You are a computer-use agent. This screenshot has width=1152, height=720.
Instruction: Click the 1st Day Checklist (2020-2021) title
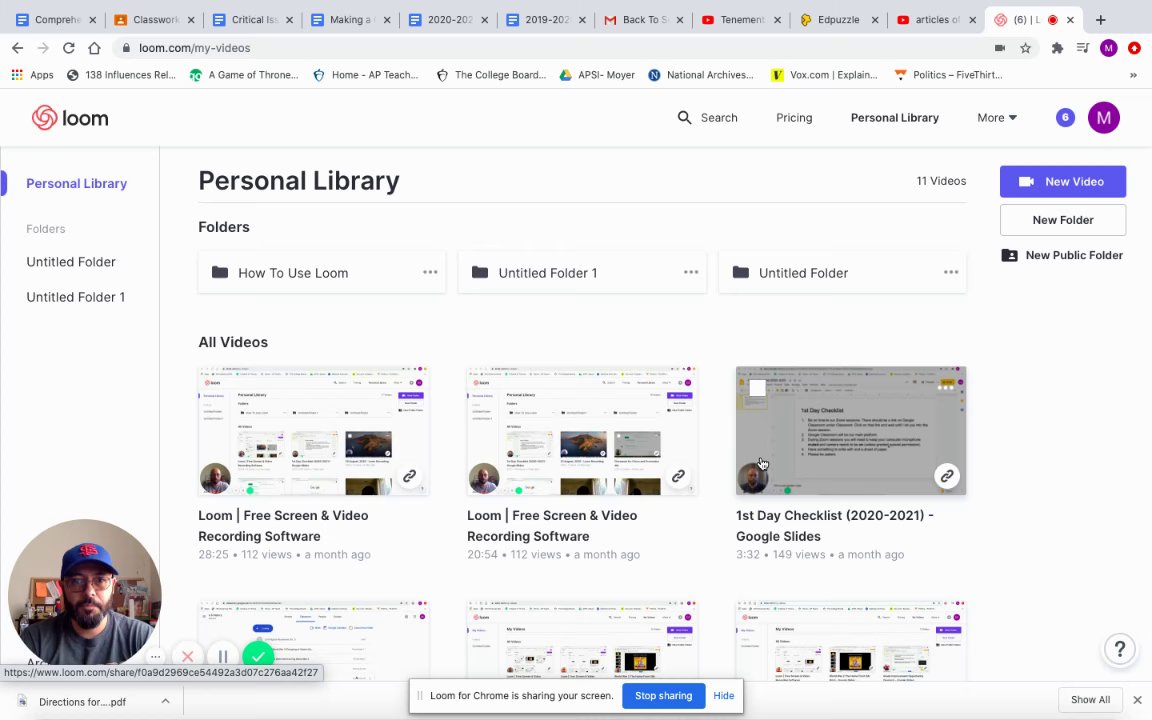tap(835, 525)
